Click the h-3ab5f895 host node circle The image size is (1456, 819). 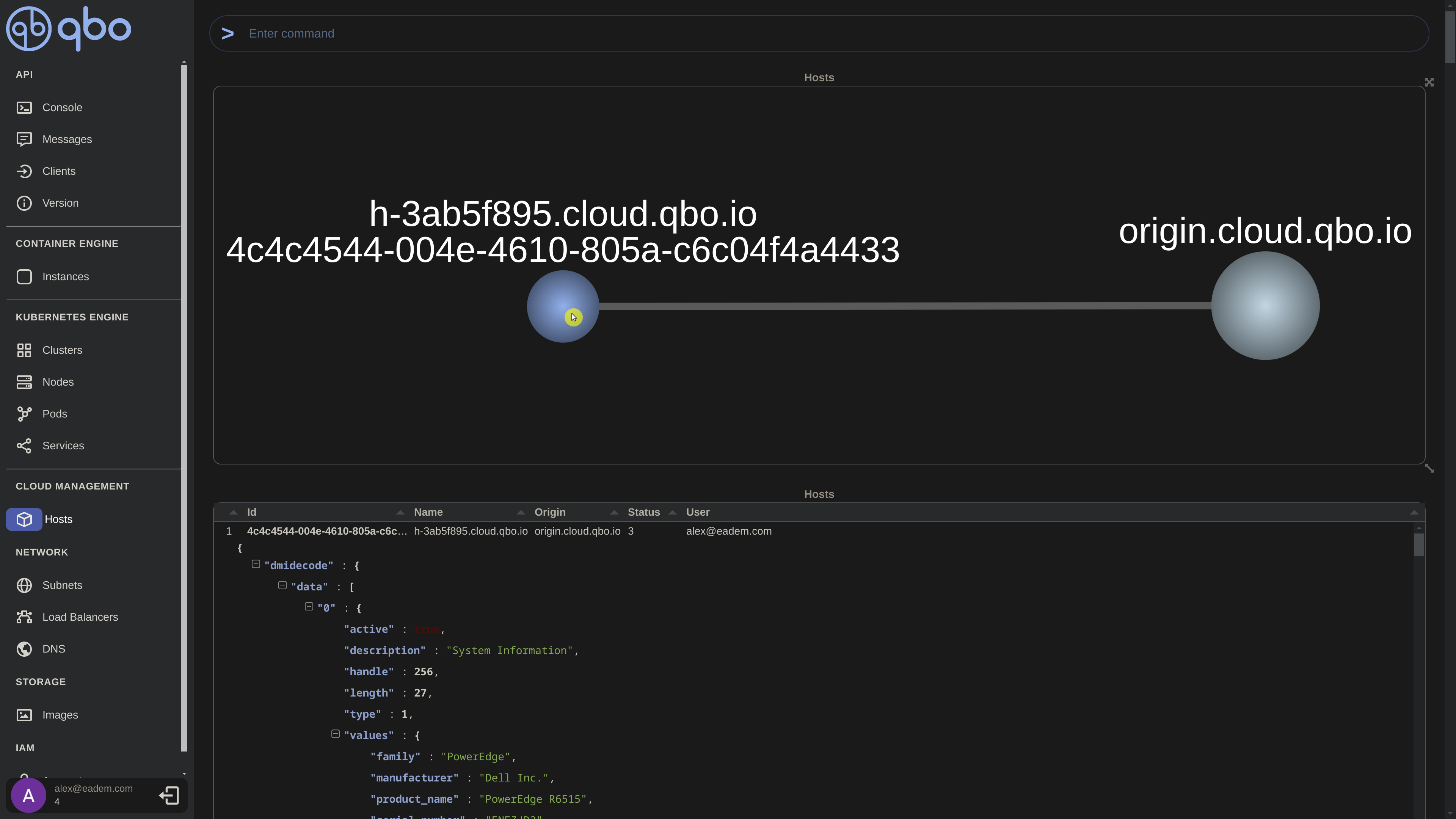coord(562,306)
